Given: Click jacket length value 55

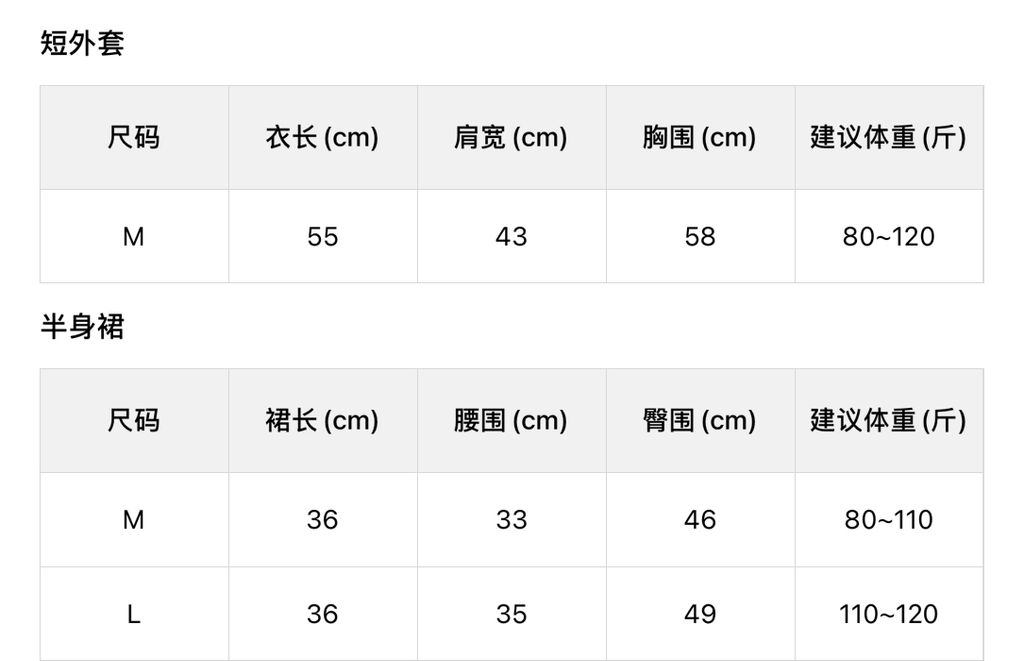Looking at the screenshot, I should pyautogui.click(x=322, y=237).
